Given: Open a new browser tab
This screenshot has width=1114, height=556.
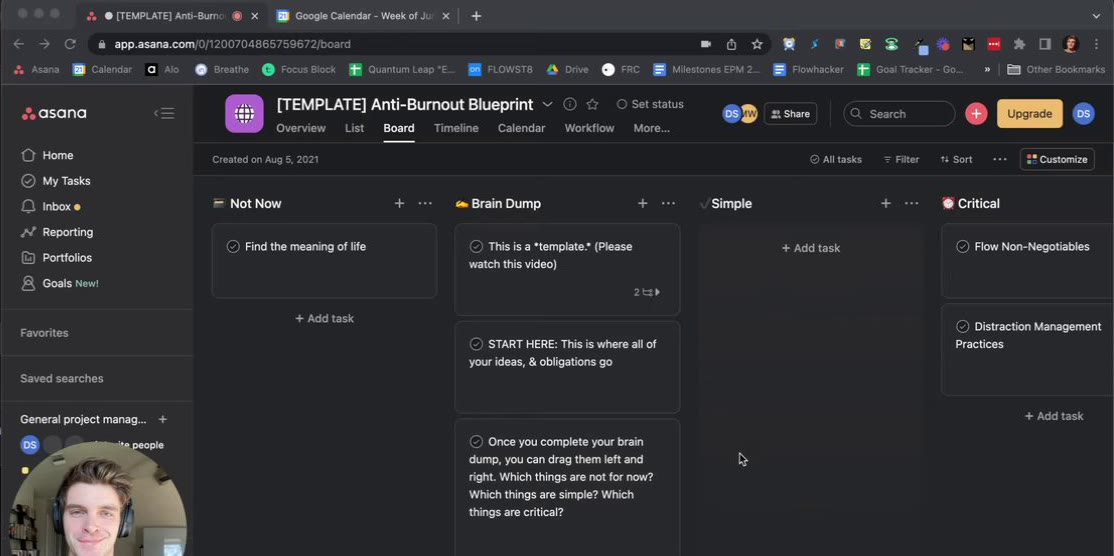Looking at the screenshot, I should click(476, 16).
